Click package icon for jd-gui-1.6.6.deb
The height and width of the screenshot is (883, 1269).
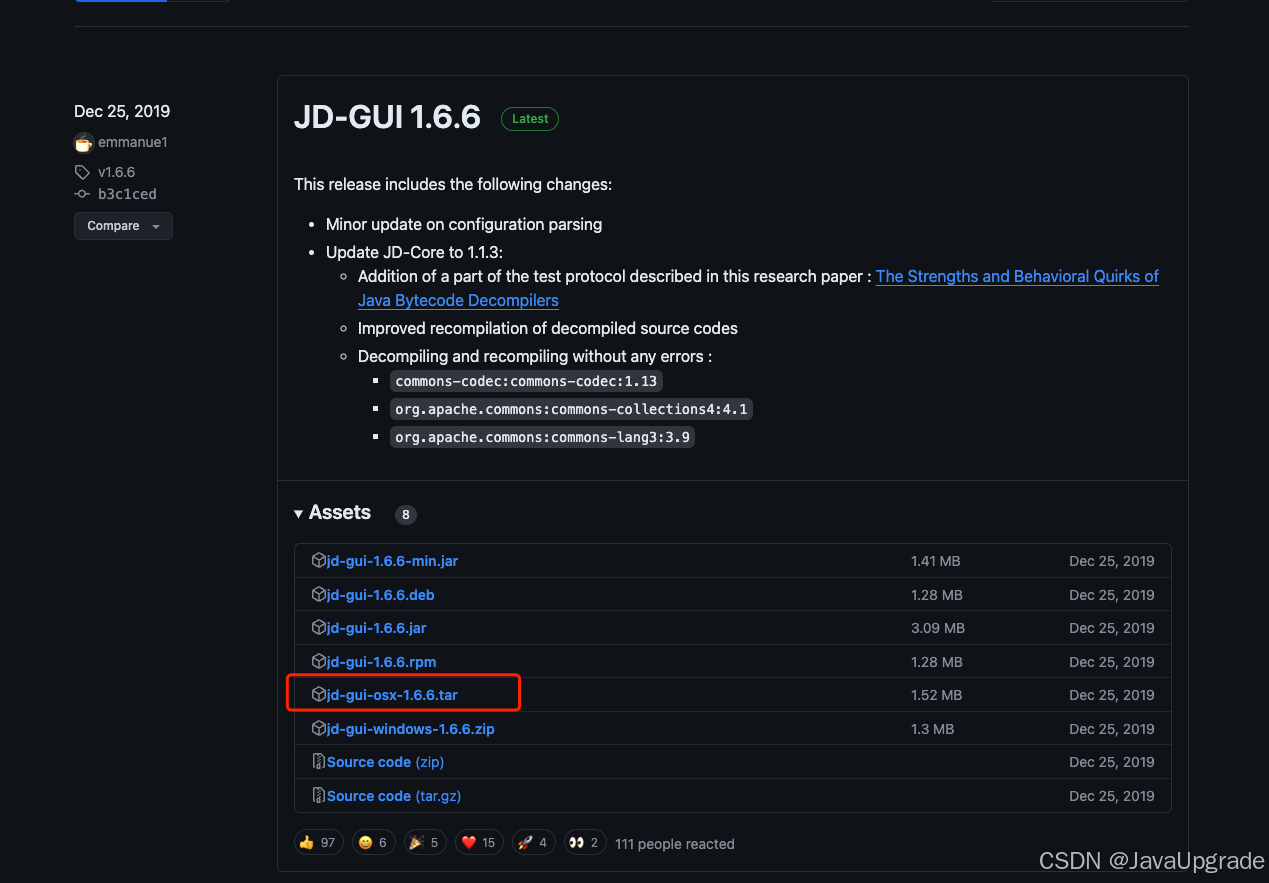319,594
